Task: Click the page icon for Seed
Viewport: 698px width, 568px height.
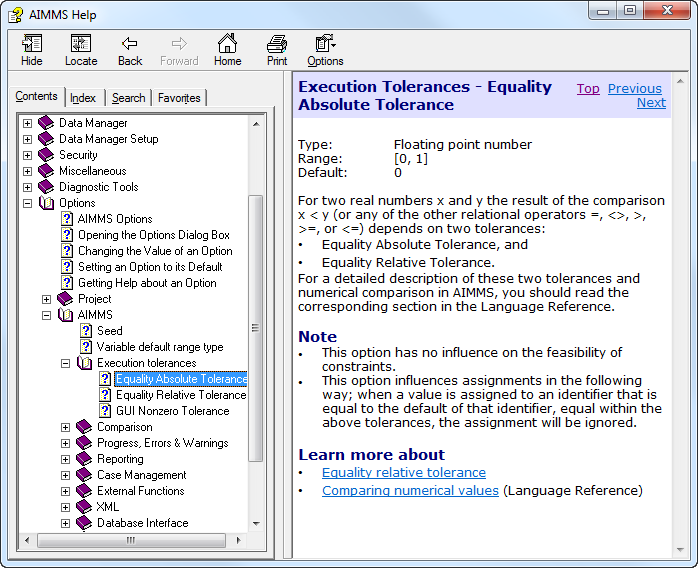Action: [86, 331]
